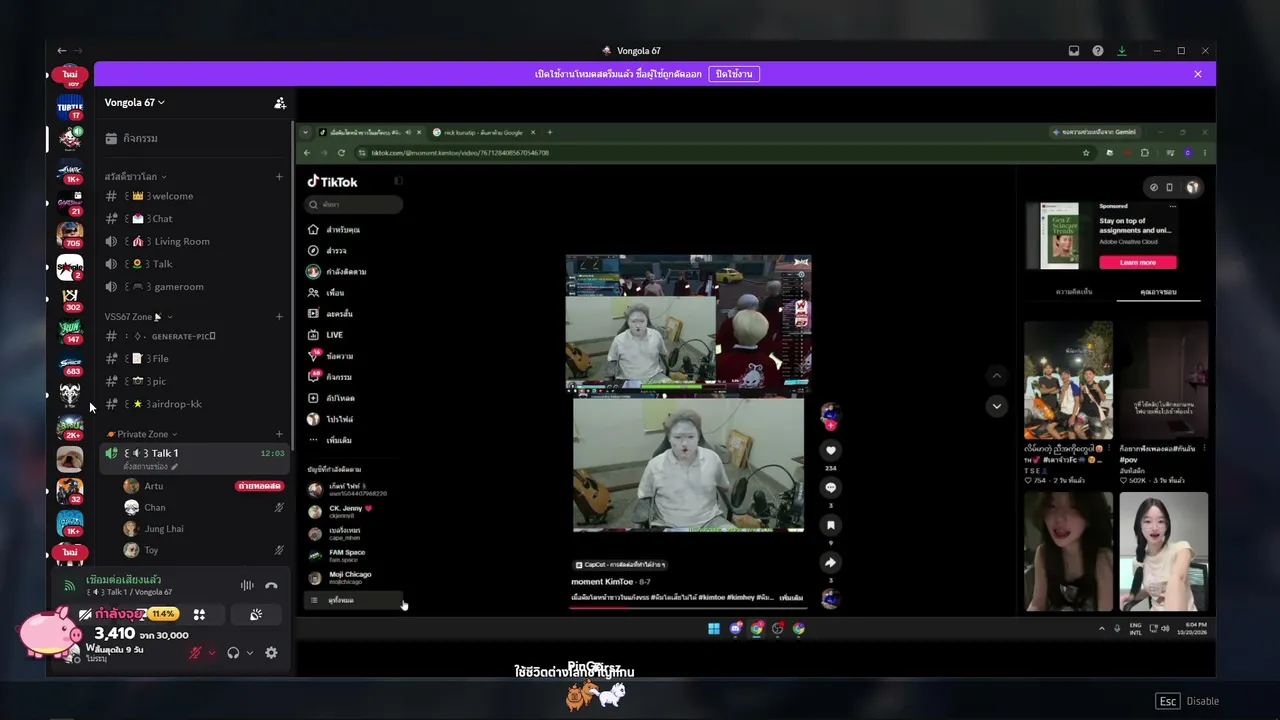Click the button in the purple streamer banner

[734, 74]
